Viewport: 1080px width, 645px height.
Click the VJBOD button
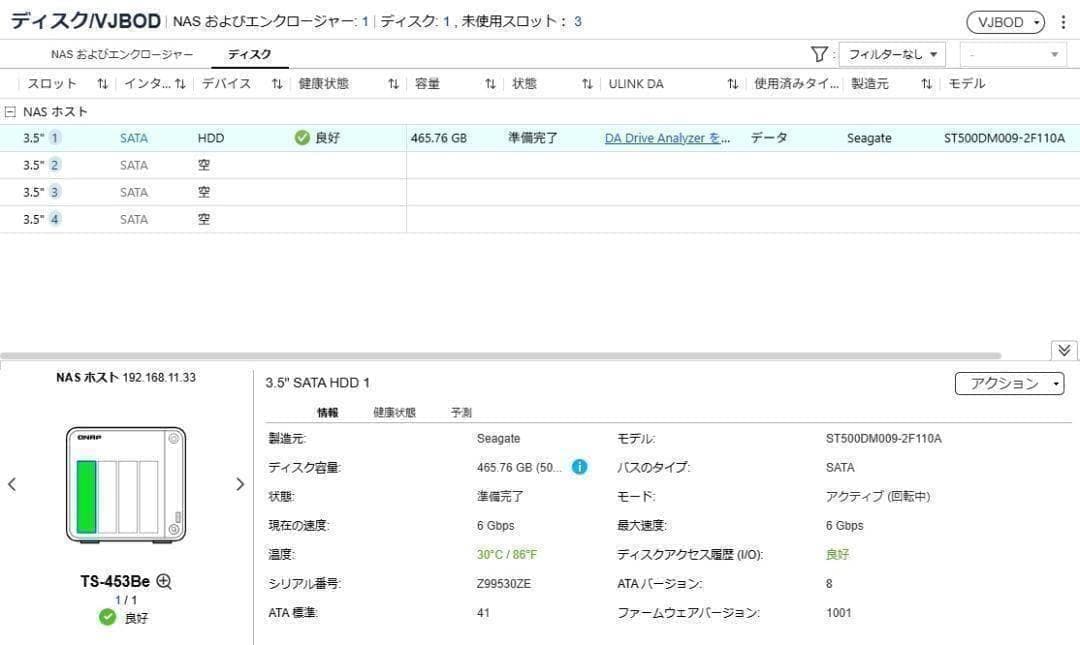pyautogui.click(x=1003, y=21)
